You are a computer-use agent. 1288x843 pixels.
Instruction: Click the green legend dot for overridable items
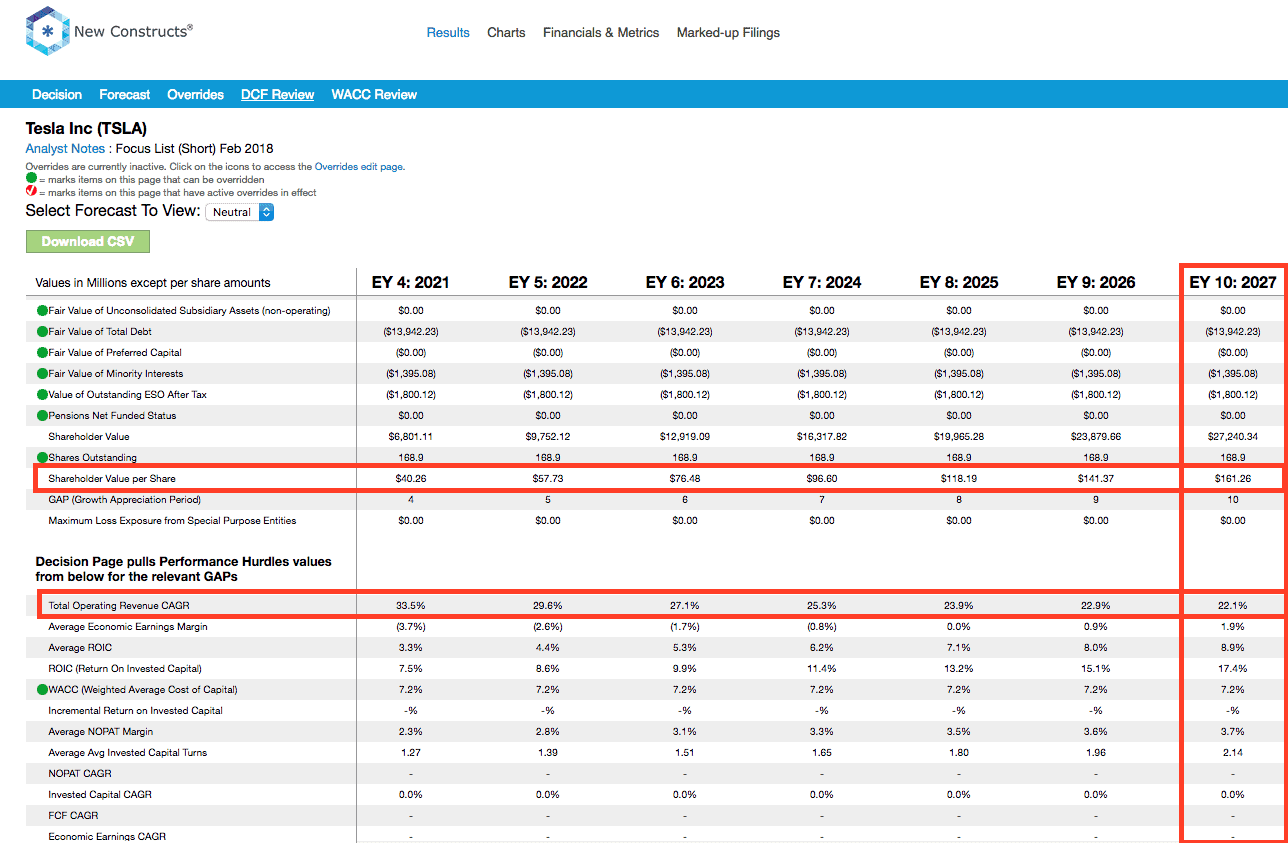[31, 178]
